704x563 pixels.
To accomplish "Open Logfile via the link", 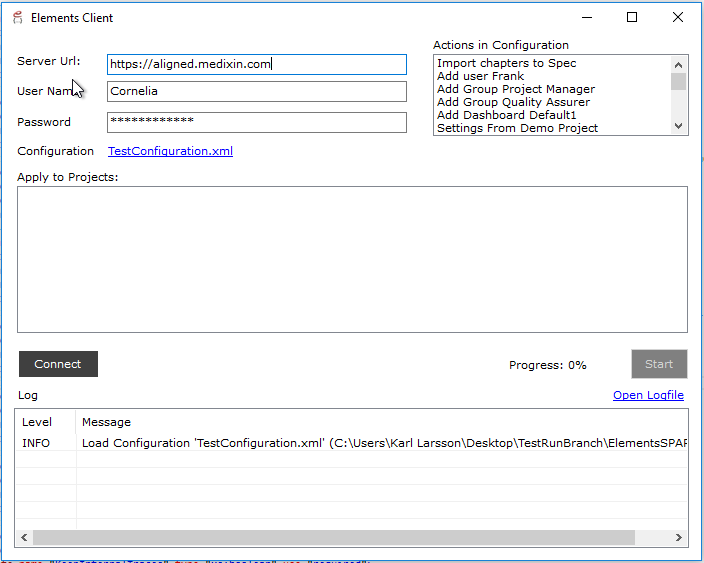I will (x=648, y=395).
